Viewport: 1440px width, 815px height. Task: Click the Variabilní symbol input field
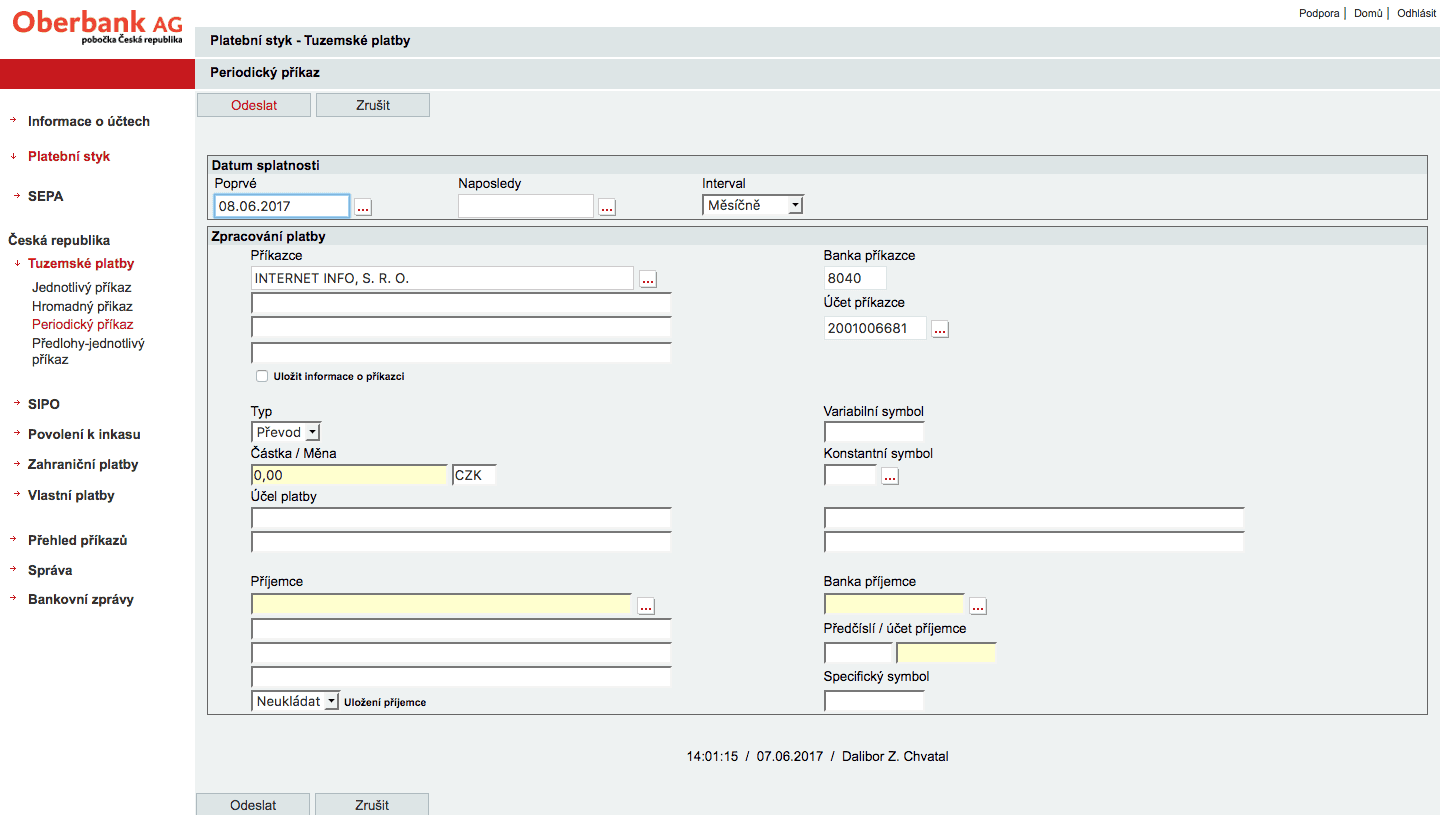(x=874, y=432)
